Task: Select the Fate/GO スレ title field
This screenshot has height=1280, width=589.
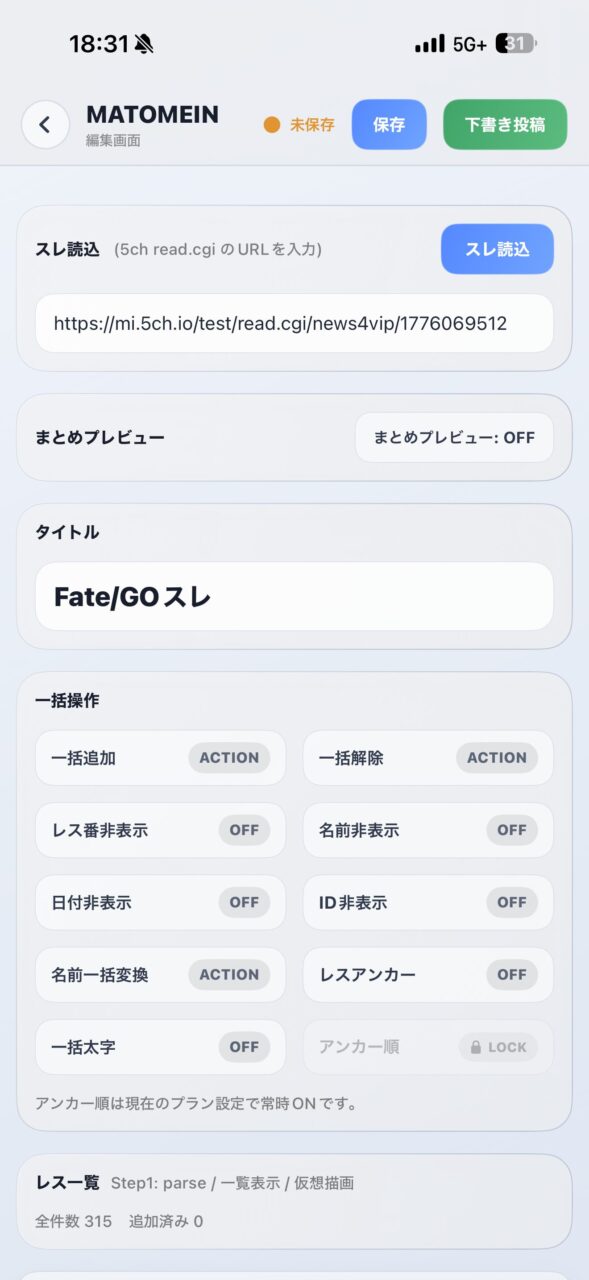Action: click(294, 595)
